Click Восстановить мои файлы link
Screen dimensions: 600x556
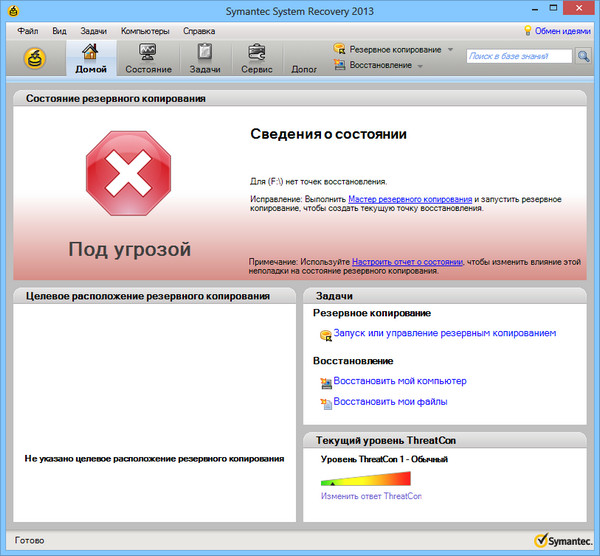(x=390, y=401)
